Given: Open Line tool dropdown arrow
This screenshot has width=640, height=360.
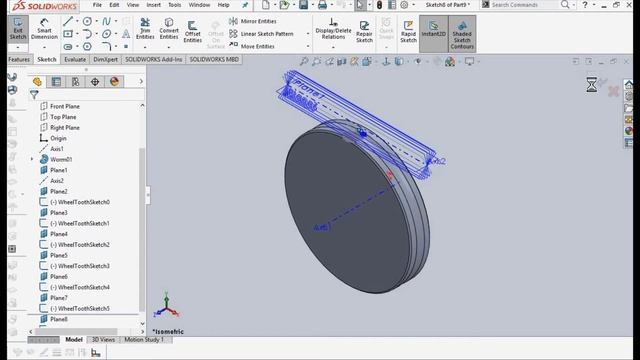Looking at the screenshot, I should (x=77, y=21).
